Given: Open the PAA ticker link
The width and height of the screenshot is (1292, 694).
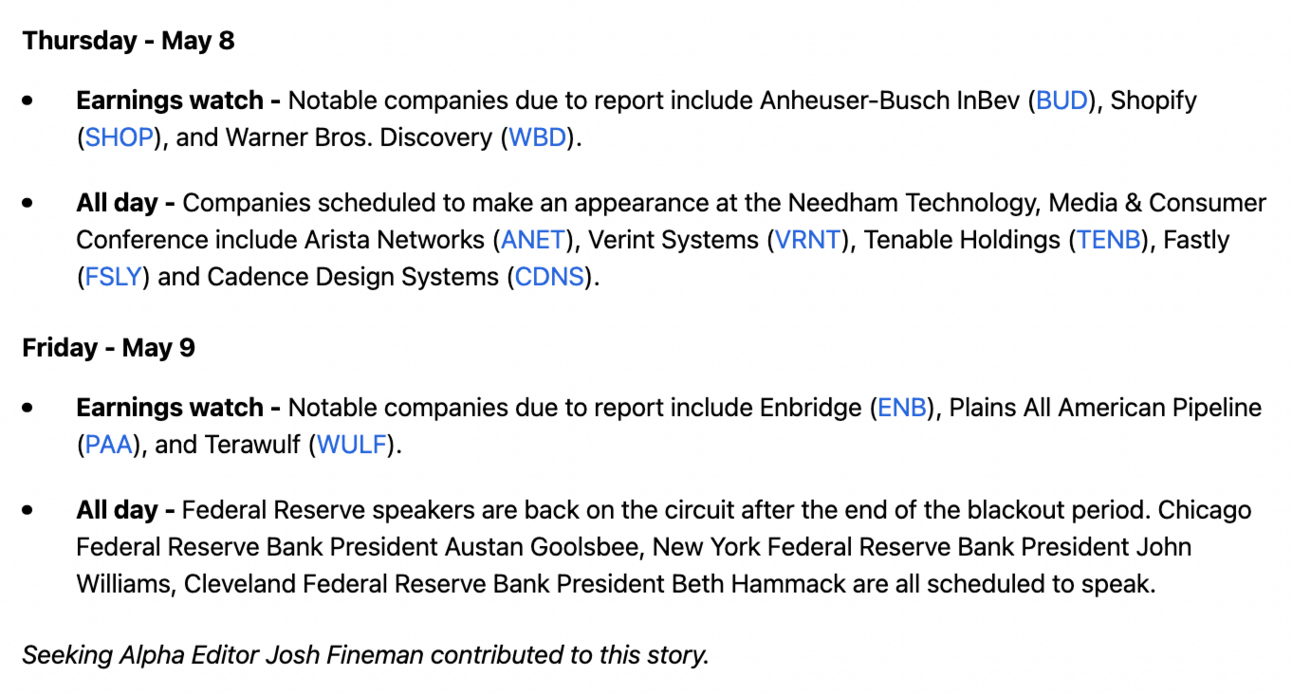Looking at the screenshot, I should pyautogui.click(x=109, y=445).
